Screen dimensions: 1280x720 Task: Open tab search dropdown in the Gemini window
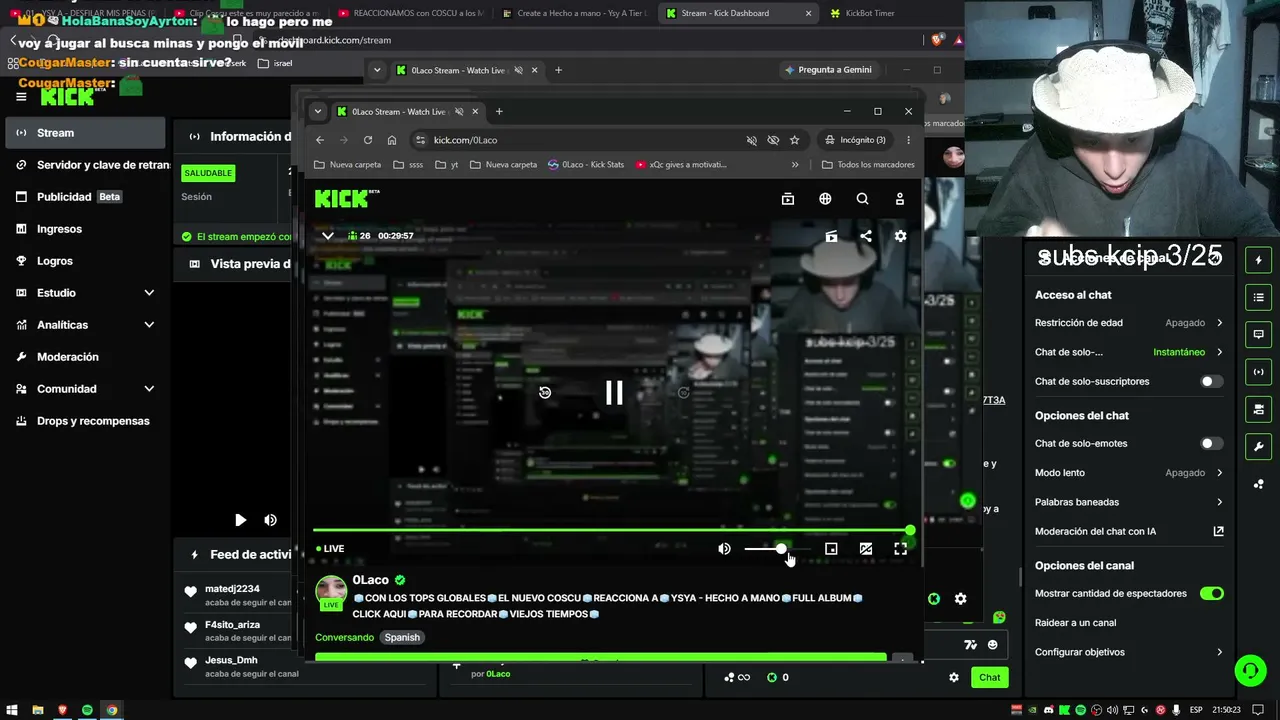pyautogui.click(x=377, y=70)
